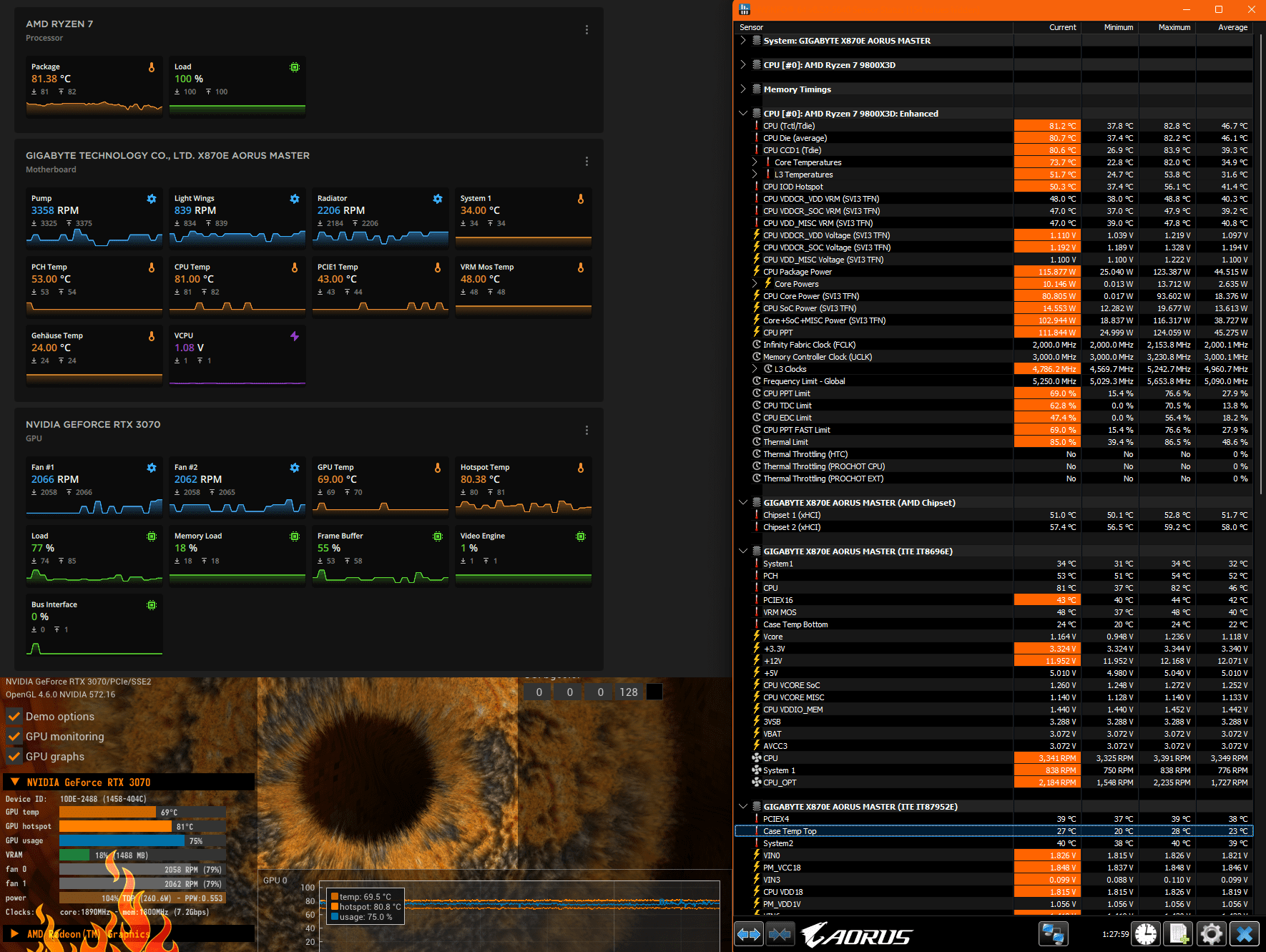Open the NVIDIA GeForce RTX 3070 card menu
Viewport: 1266px width, 952px height.
[x=587, y=431]
